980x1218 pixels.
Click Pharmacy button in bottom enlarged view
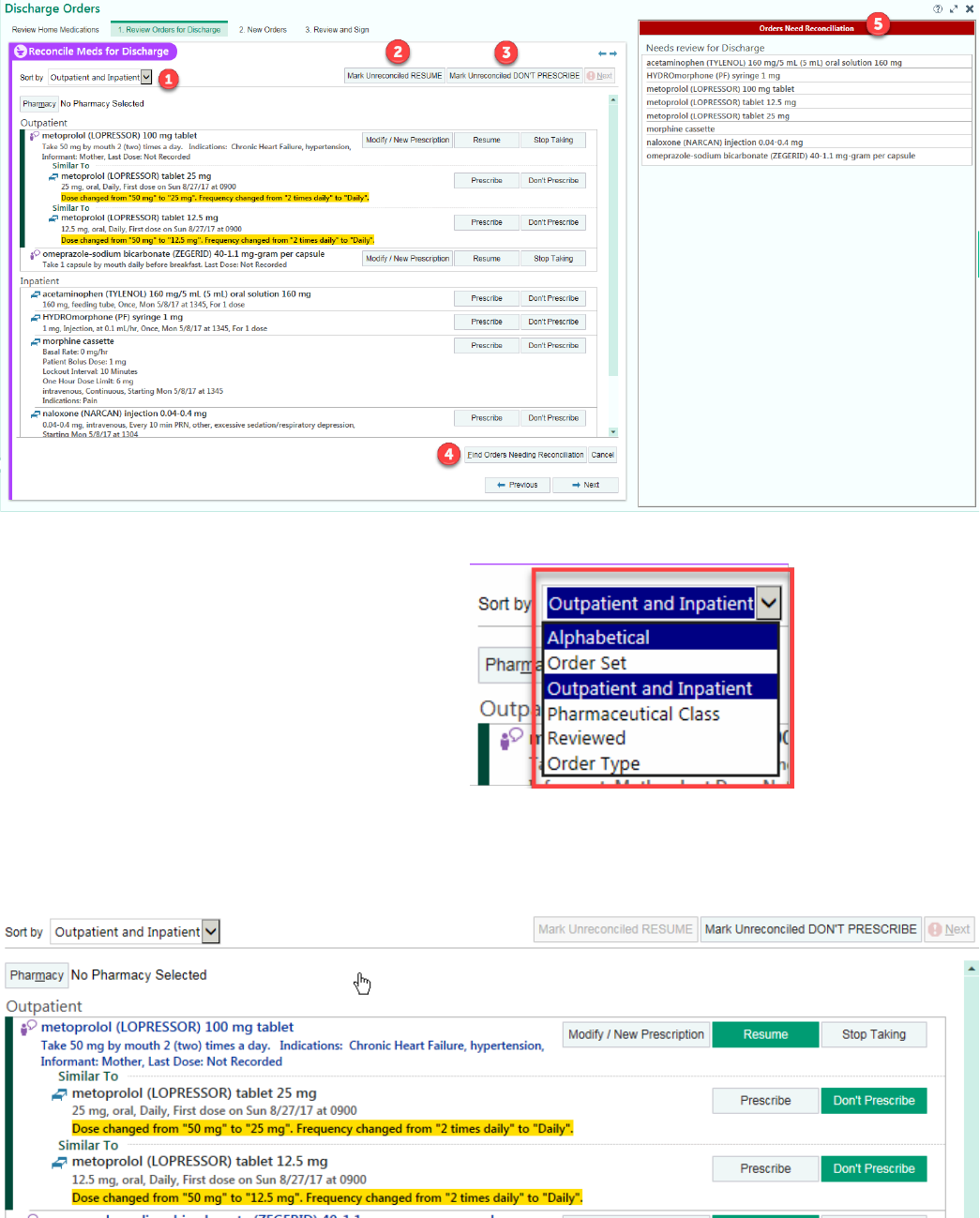pos(37,975)
